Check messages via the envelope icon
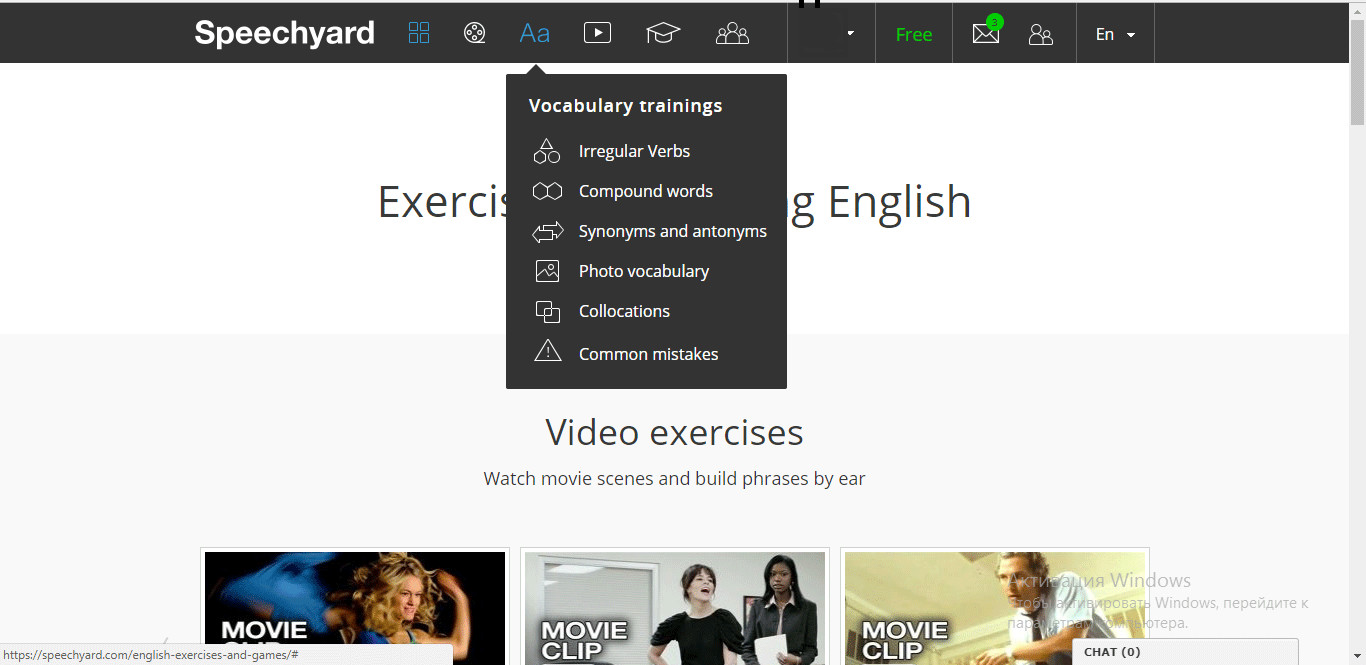This screenshot has width=1366, height=665. (986, 34)
